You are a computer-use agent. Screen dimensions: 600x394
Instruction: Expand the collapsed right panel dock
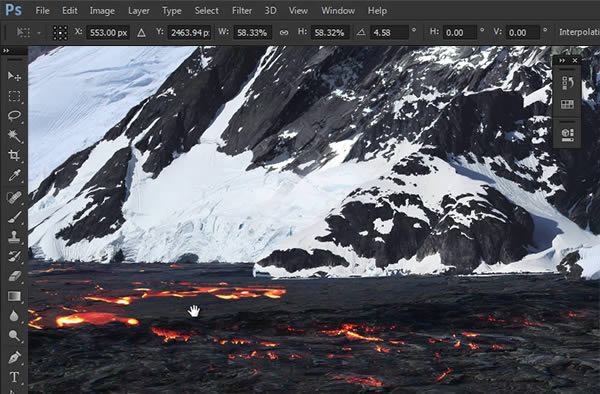tap(562, 61)
